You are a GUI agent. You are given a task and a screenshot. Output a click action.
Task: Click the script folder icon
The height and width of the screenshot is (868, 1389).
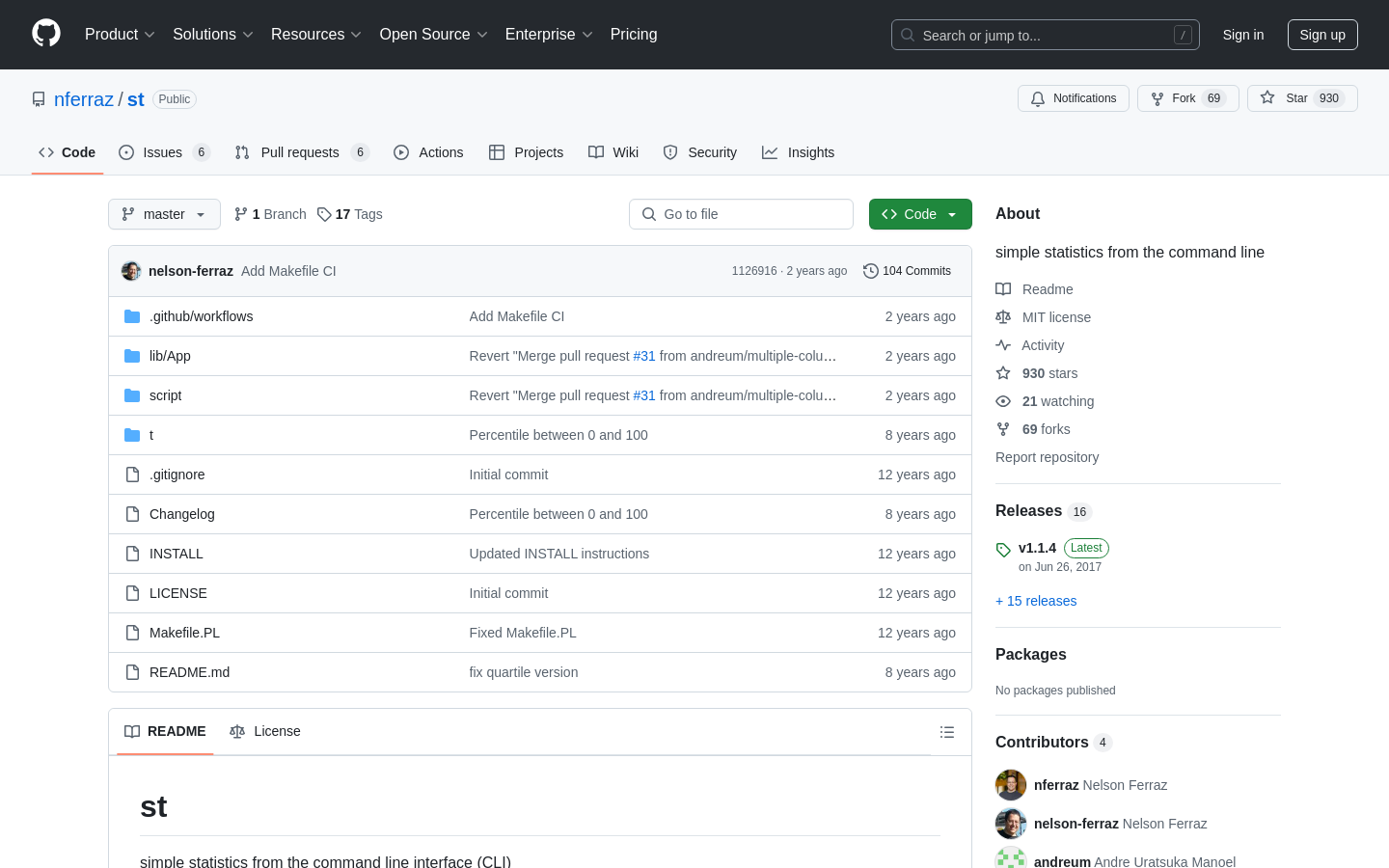[x=132, y=395]
